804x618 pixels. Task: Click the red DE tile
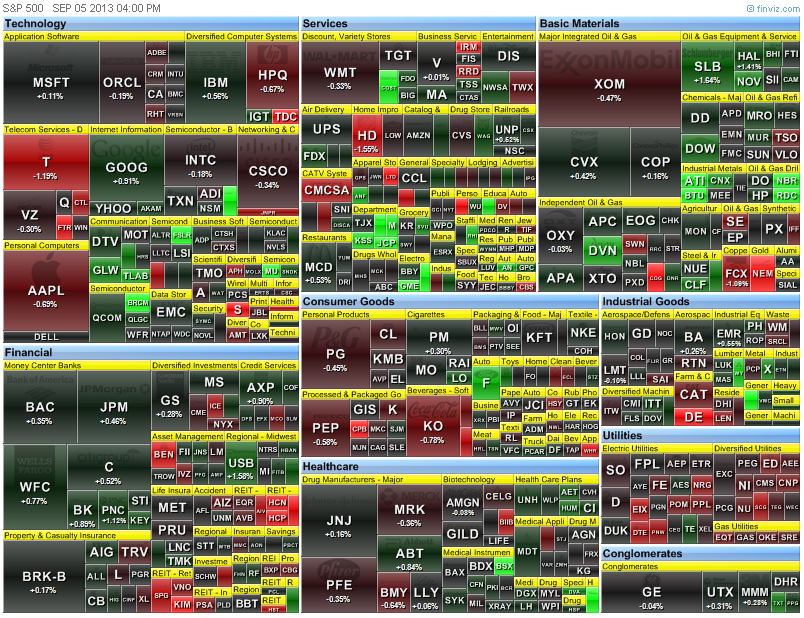[694, 417]
